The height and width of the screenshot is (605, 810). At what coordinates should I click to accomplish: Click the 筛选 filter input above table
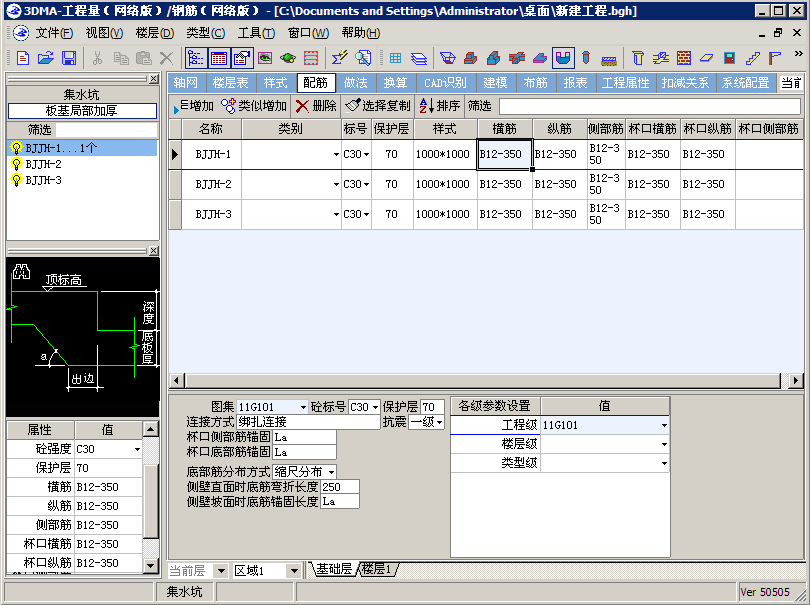click(649, 106)
